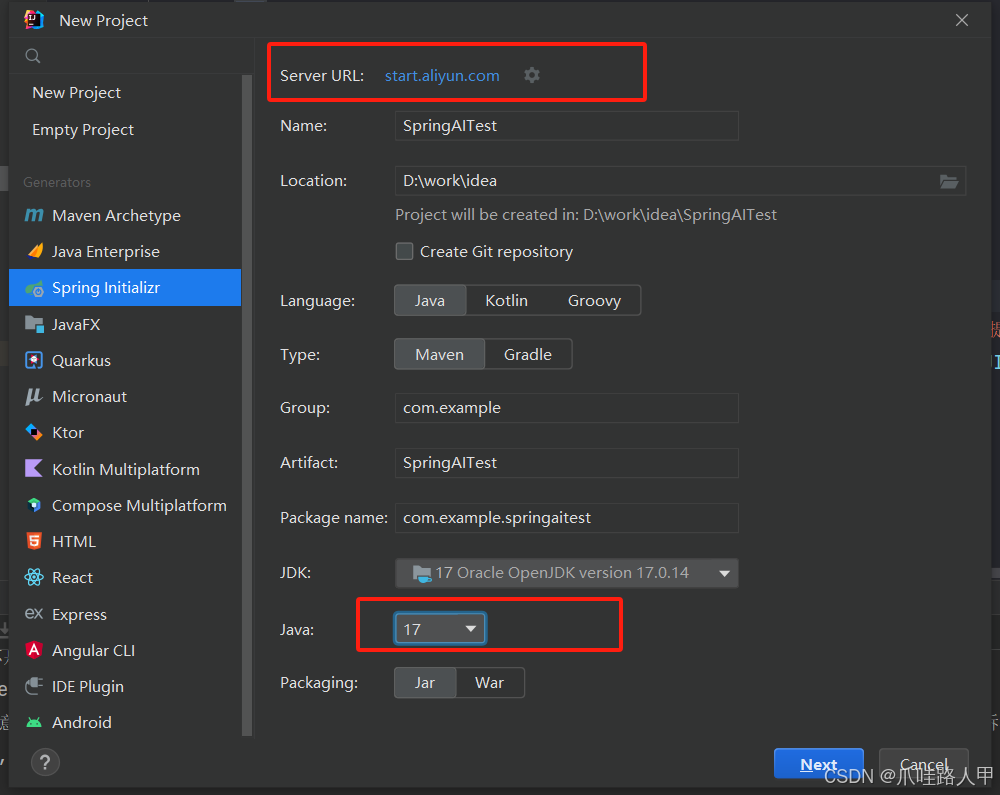This screenshot has height=795, width=1000.
Task: Open the JDK dropdown list
Action: (x=566, y=573)
